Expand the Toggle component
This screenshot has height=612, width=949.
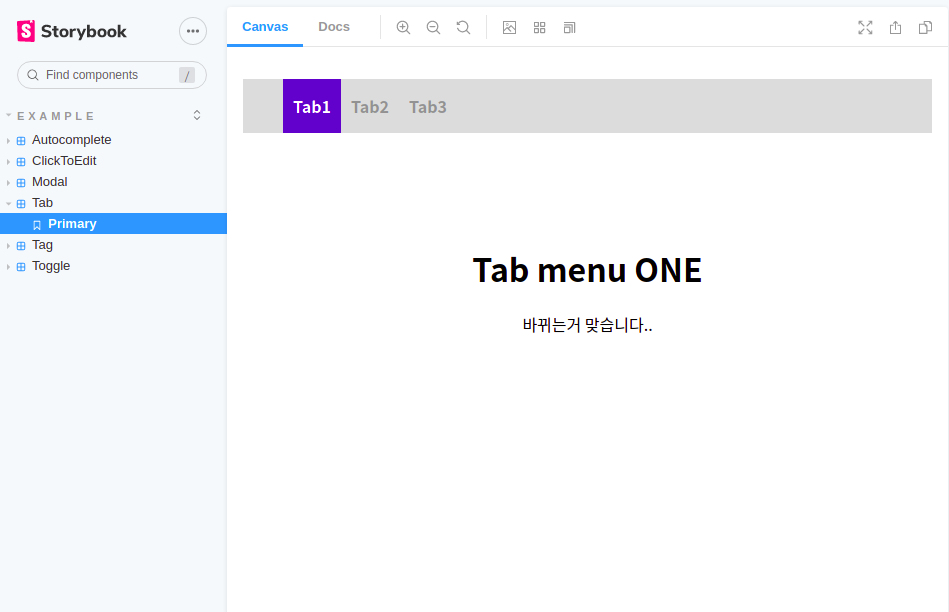[x=8, y=266]
